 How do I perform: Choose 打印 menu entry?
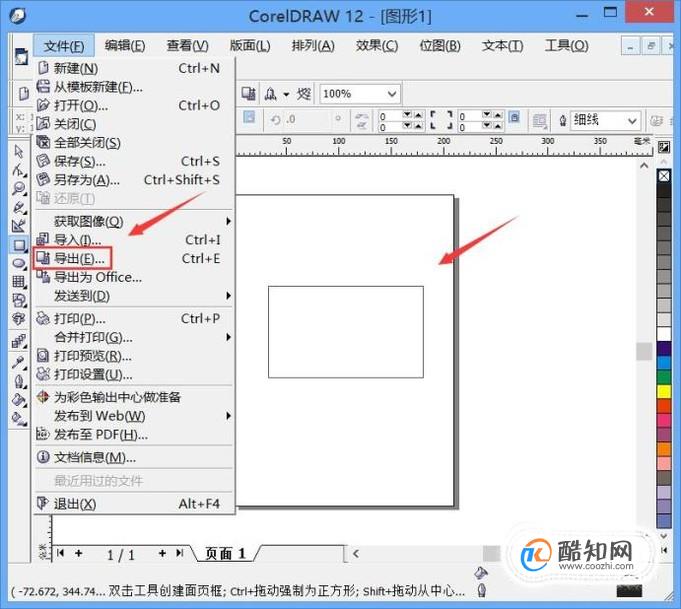click(134, 319)
